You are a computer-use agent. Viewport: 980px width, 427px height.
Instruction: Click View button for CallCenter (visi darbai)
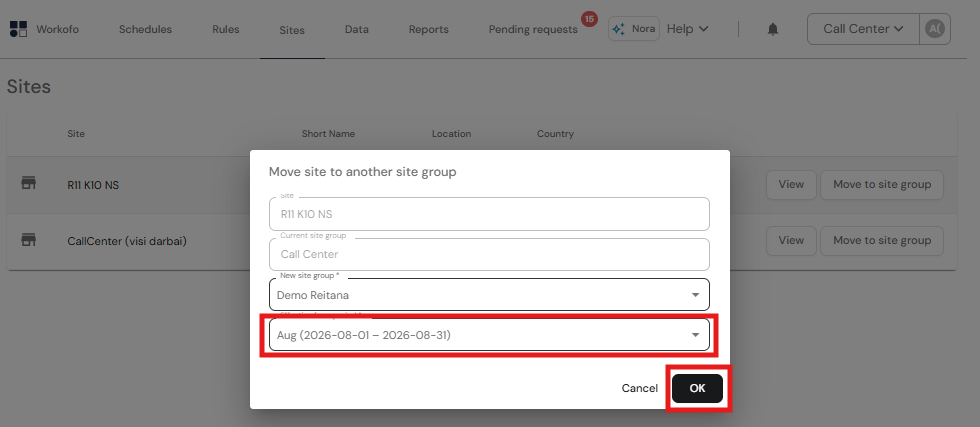click(791, 241)
